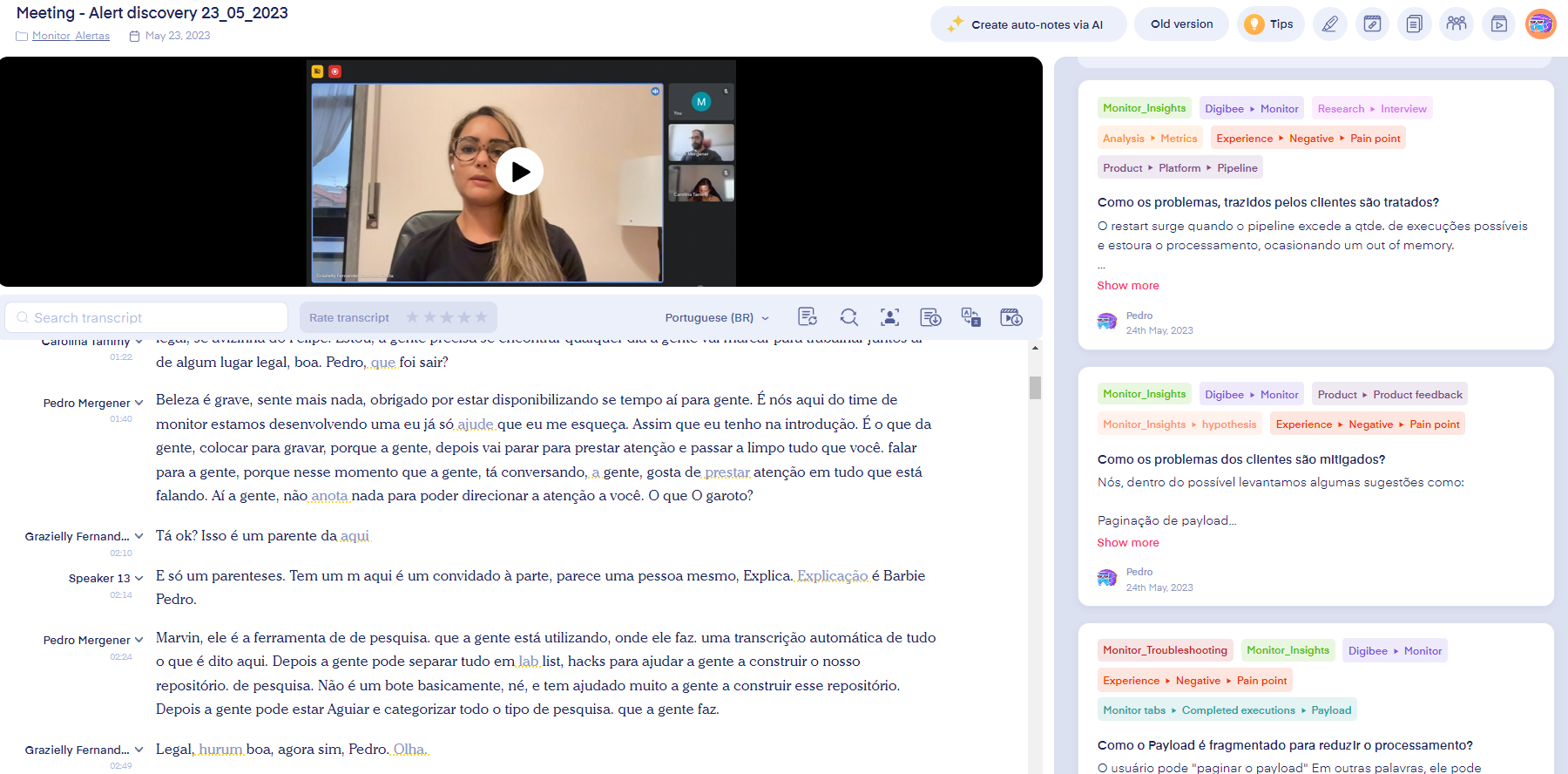Jump to transcript timestamp 02:14

(121, 595)
